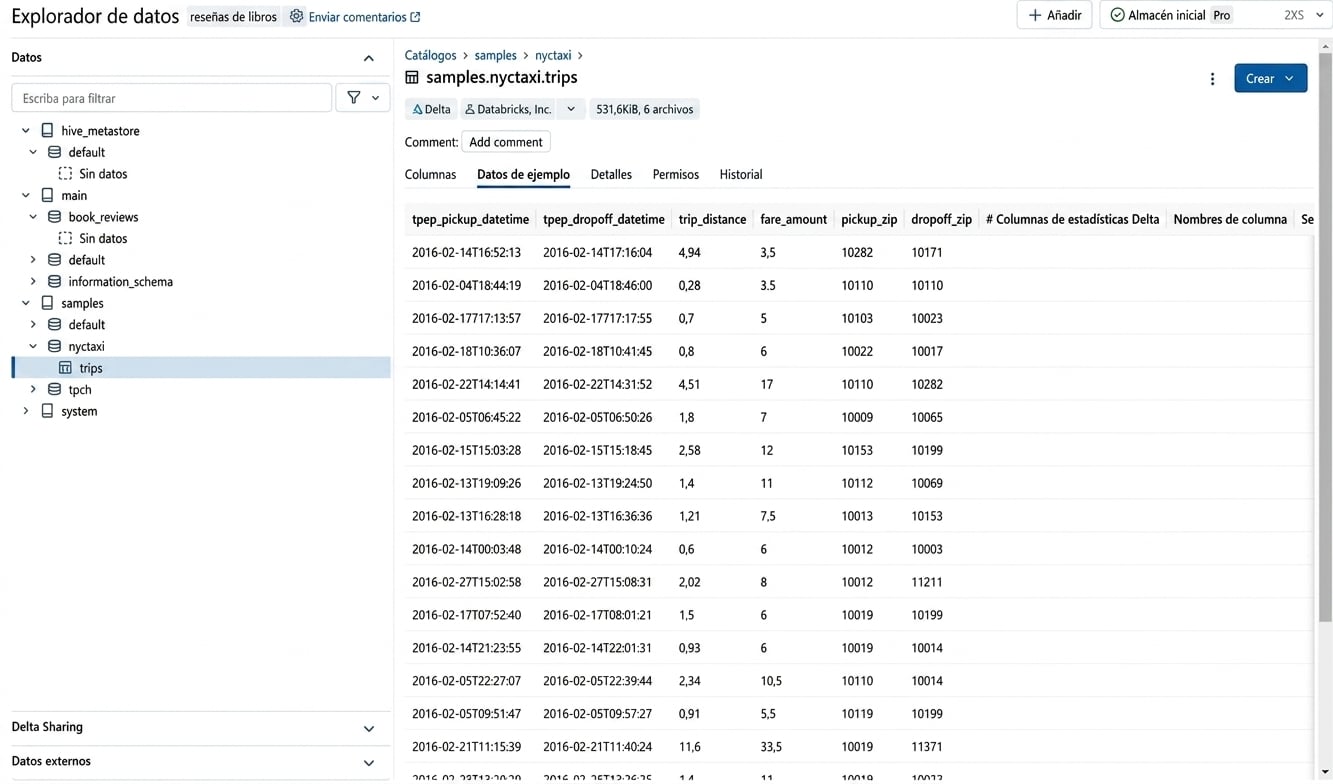The width and height of the screenshot is (1333, 784).
Task: Click the reseñas de libros tag
Action: pos(233,17)
